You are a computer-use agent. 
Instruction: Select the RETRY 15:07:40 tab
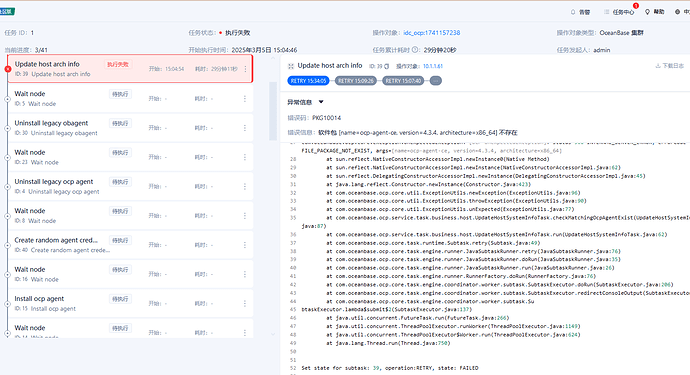[403, 81]
